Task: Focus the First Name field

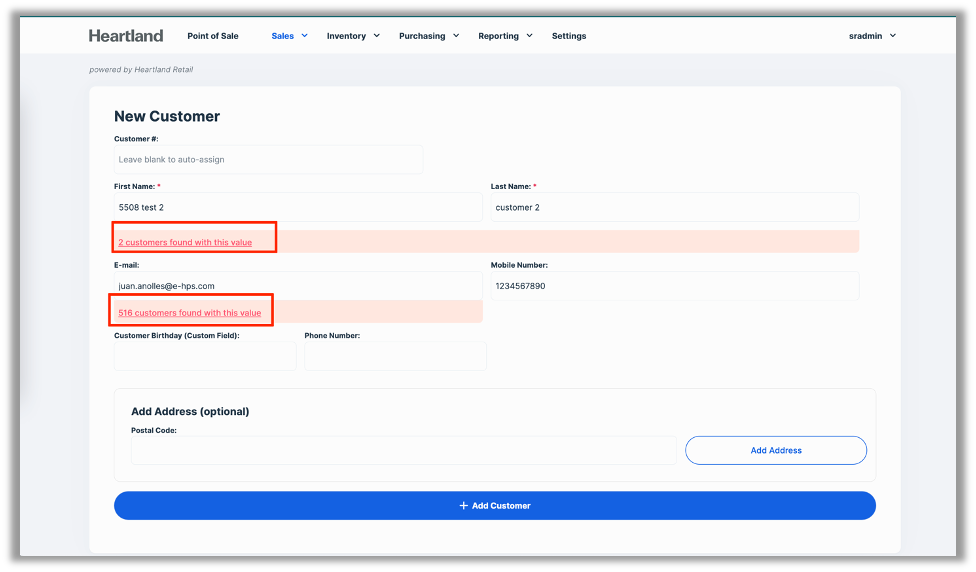Action: [298, 207]
